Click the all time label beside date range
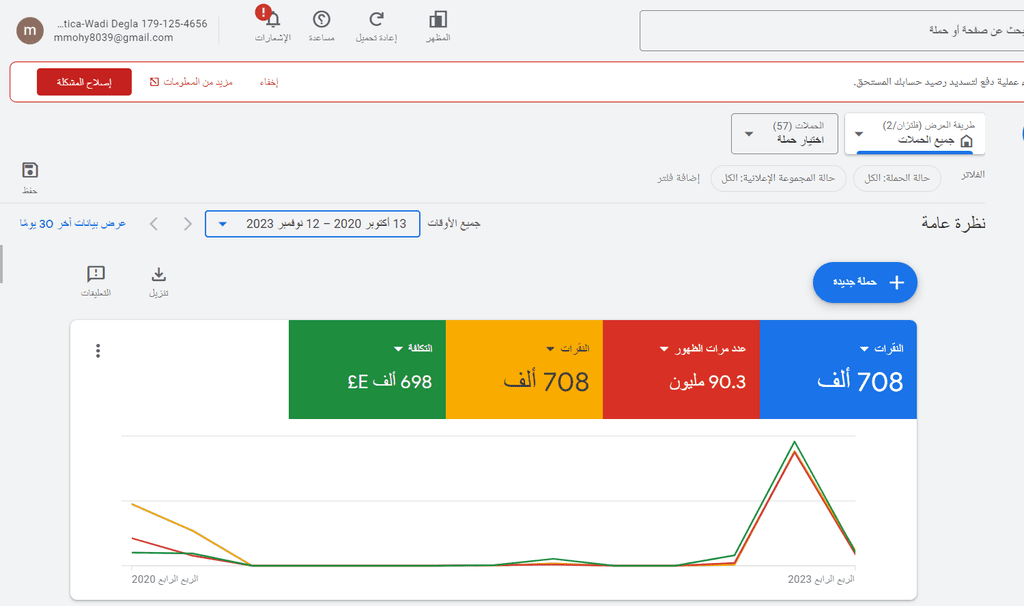This screenshot has width=1024, height=606. pos(454,223)
